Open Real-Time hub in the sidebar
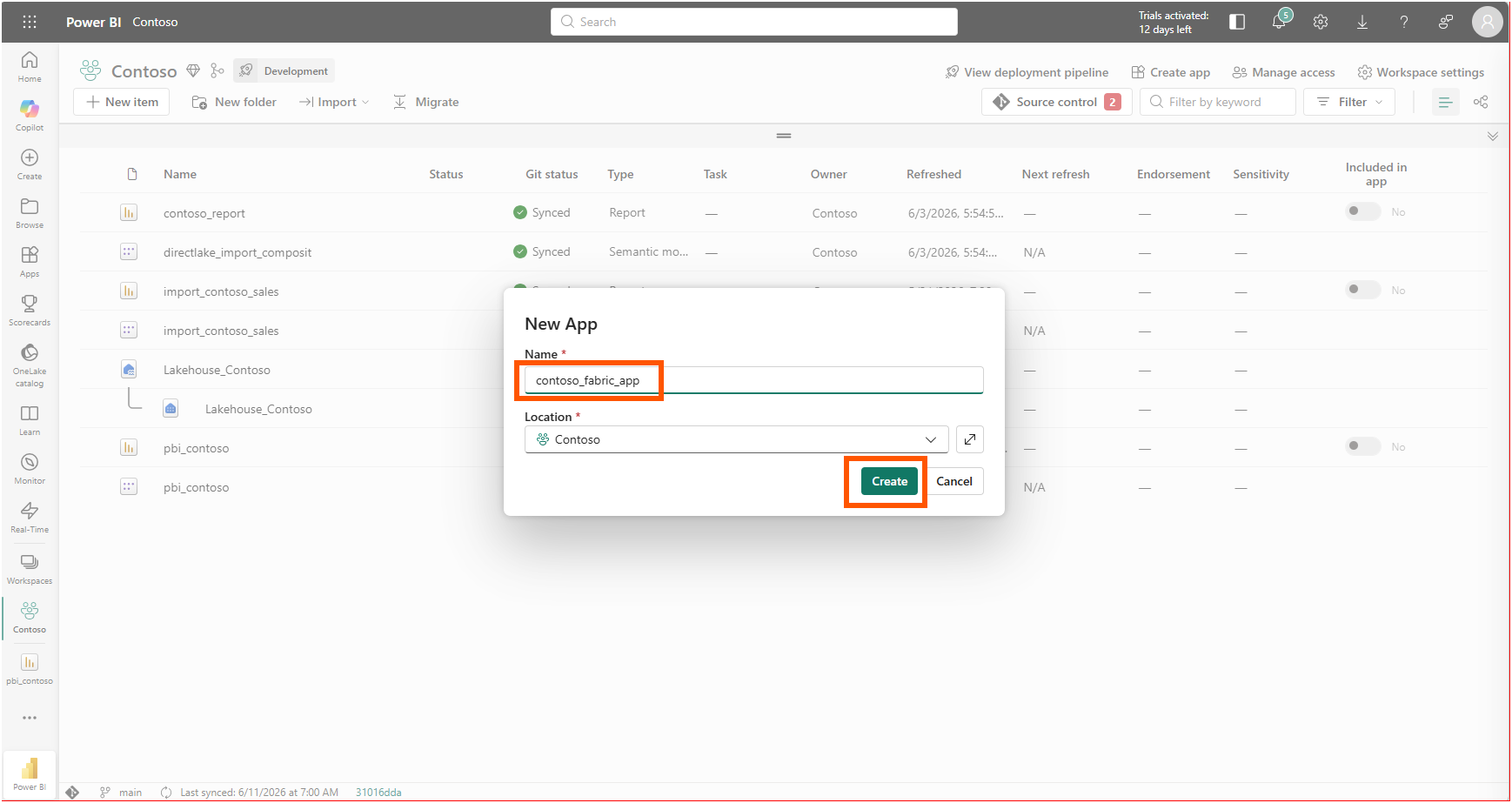 point(30,517)
